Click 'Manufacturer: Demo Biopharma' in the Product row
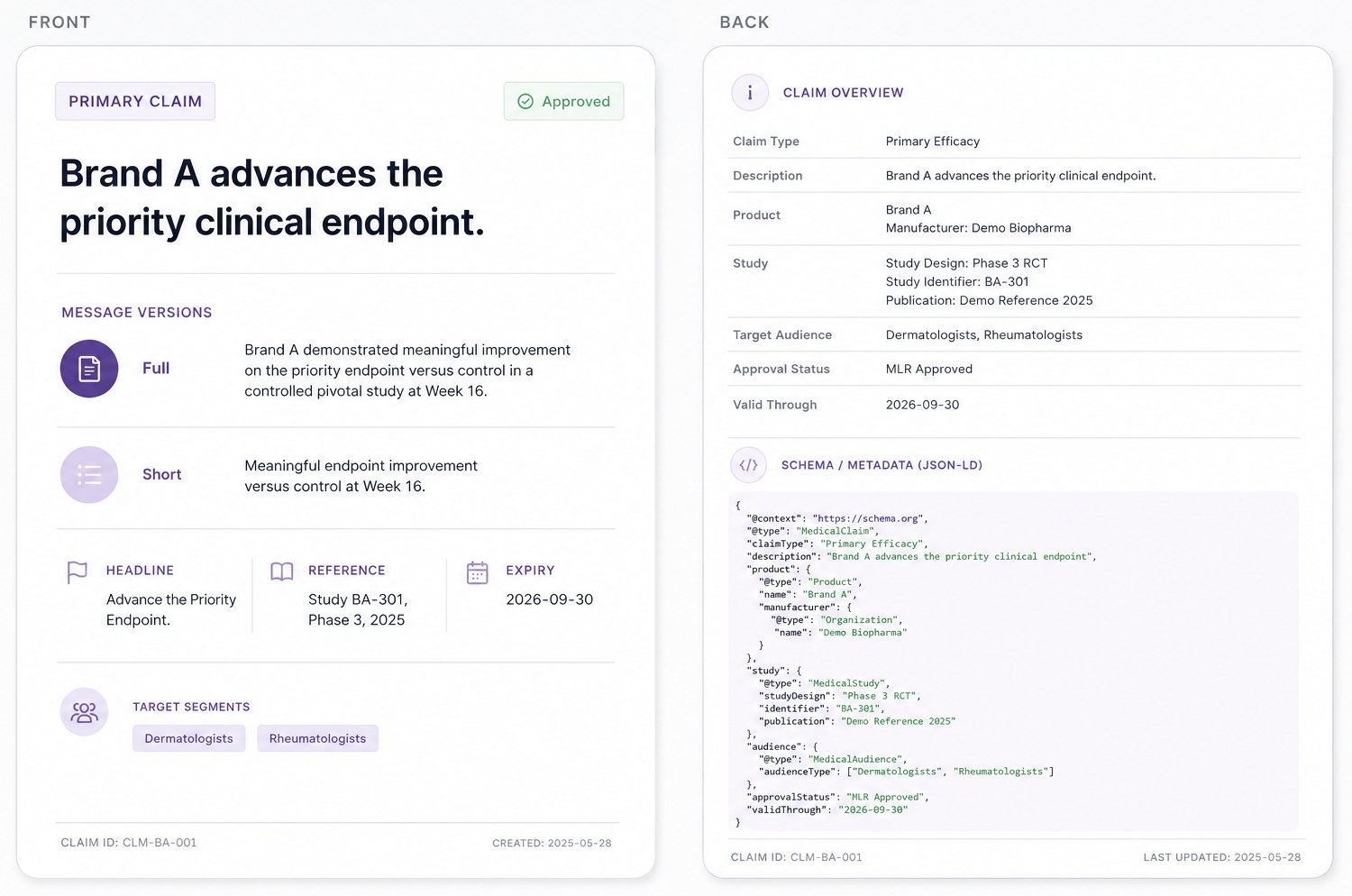This screenshot has height=896, width=1352. pyautogui.click(x=979, y=228)
